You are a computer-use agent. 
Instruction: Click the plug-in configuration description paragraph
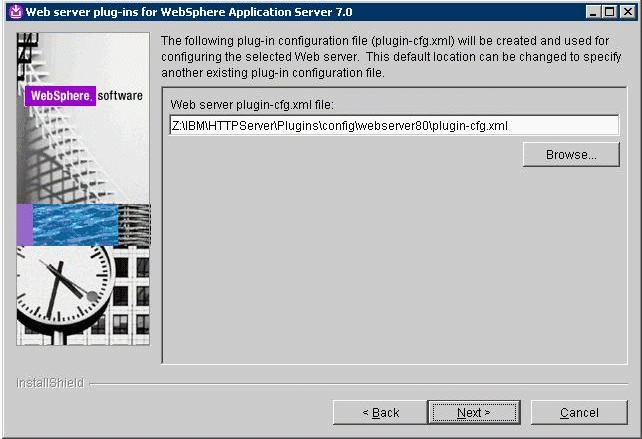click(391, 57)
